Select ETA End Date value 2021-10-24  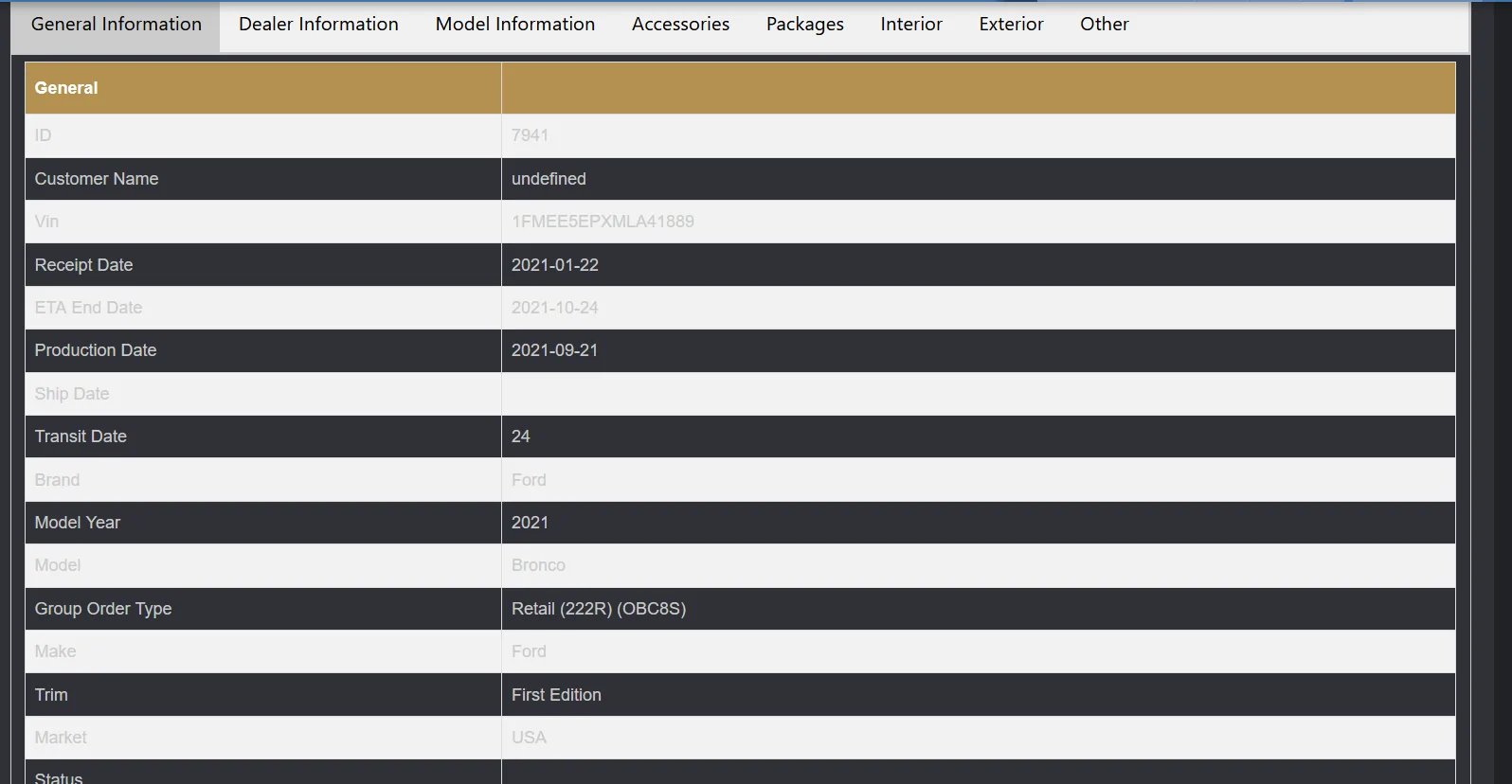(554, 308)
